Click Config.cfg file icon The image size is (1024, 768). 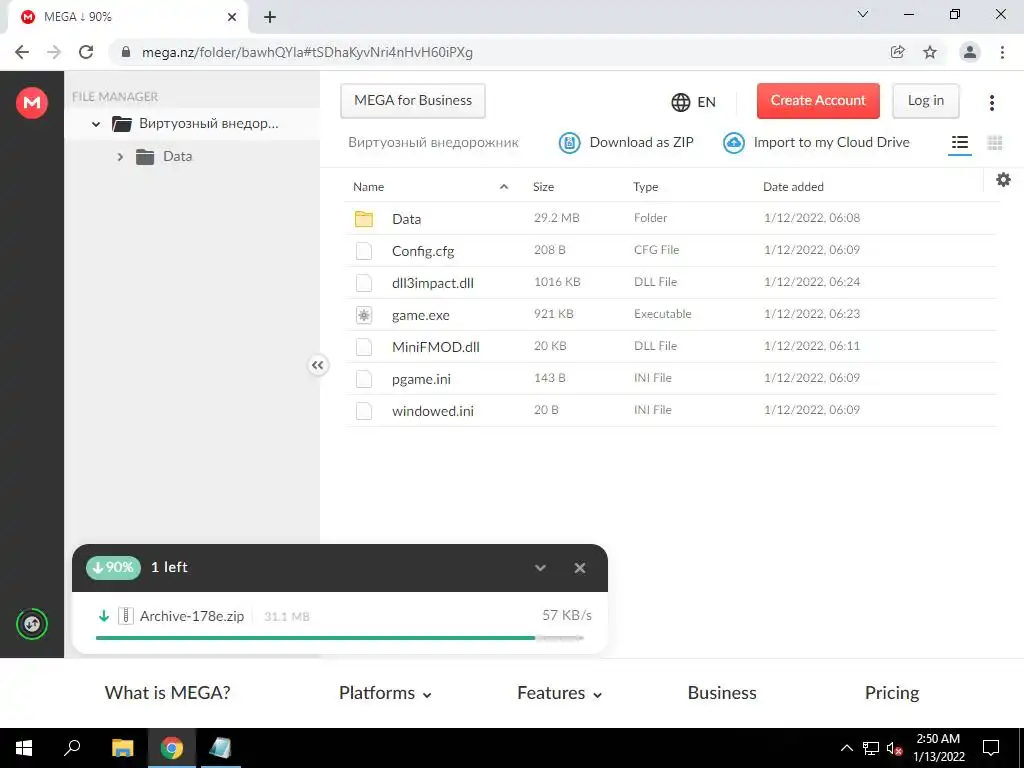[364, 251]
